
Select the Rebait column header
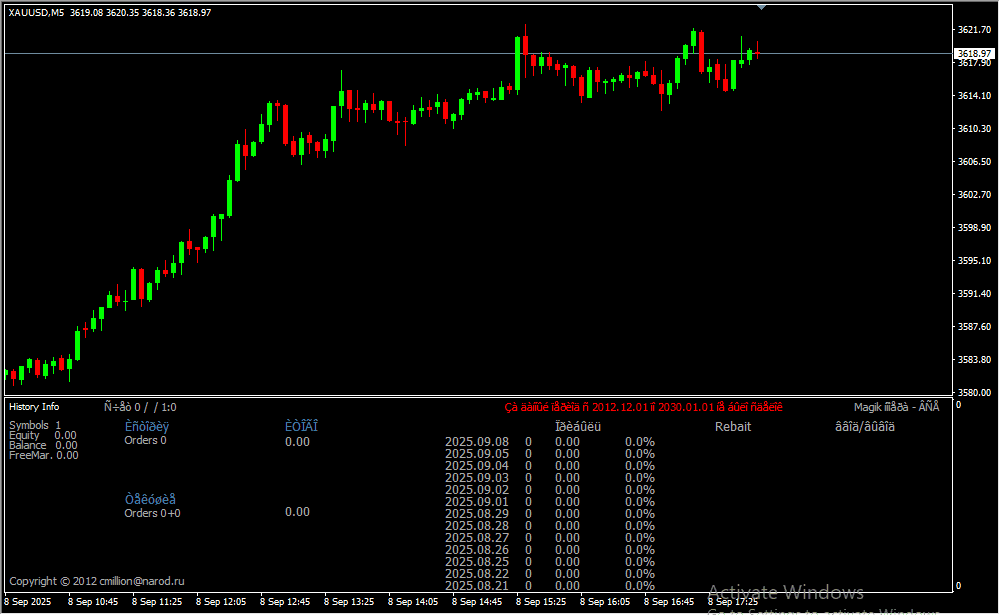pos(732,427)
